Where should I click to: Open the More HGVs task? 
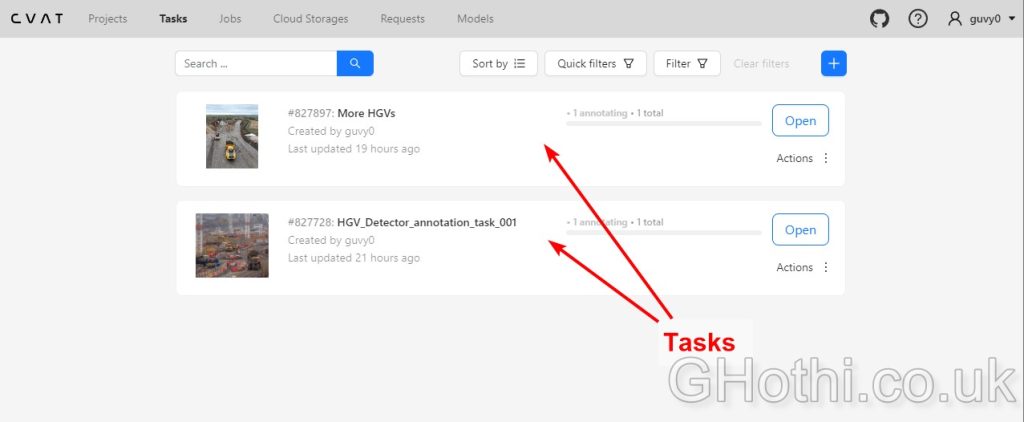(x=800, y=121)
